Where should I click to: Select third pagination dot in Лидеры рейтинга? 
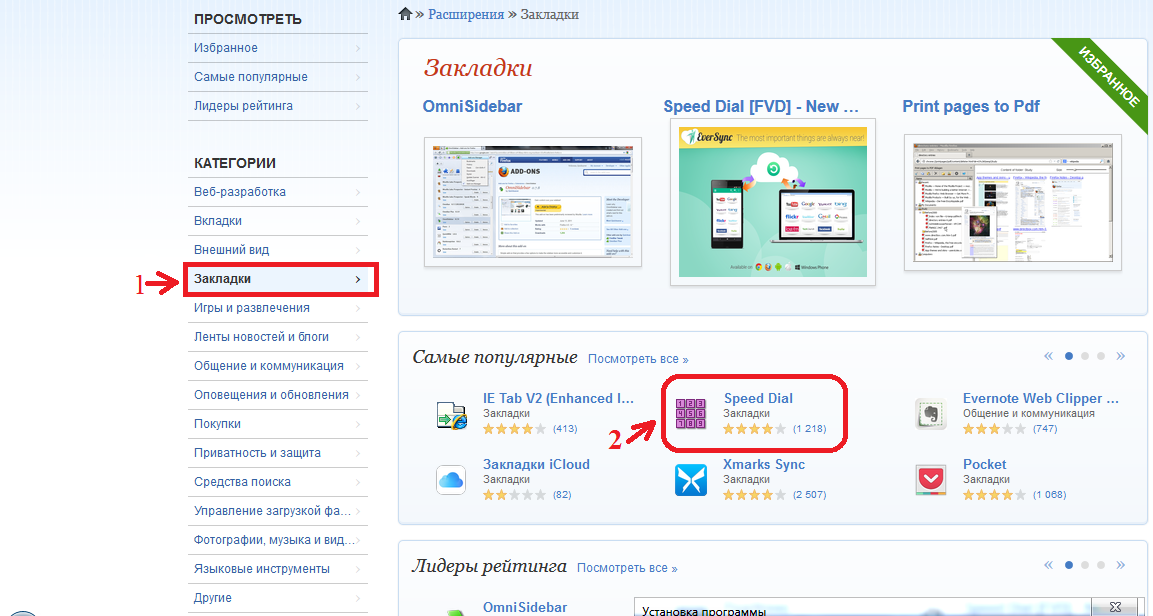tap(1101, 565)
